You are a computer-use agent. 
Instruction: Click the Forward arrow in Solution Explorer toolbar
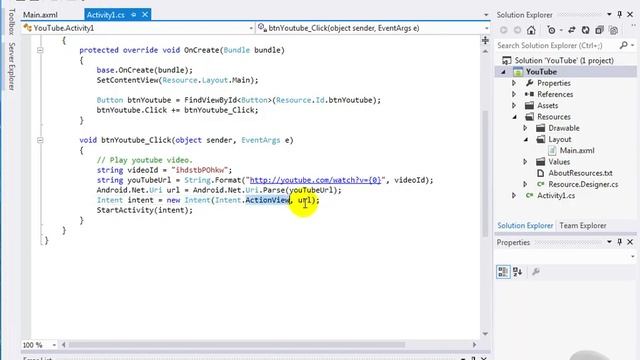point(517,30)
